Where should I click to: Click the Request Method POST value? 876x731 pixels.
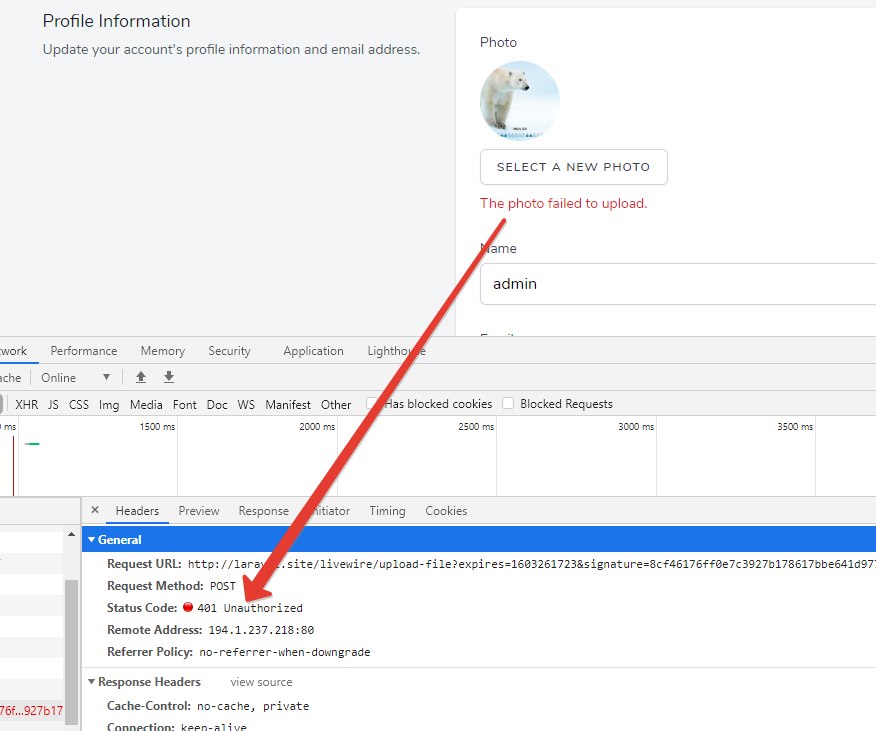[223, 586]
